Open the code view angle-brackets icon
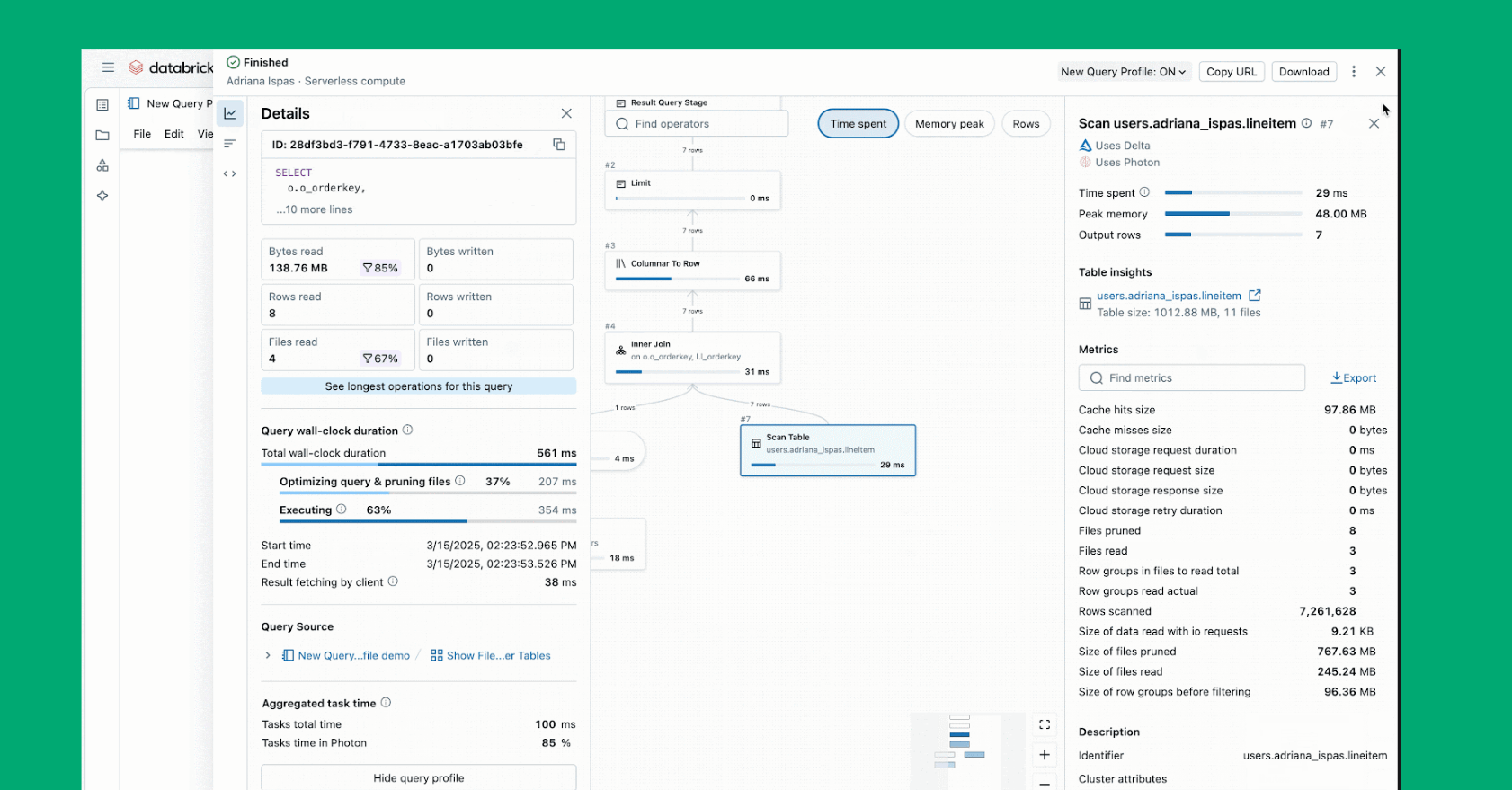1512x790 pixels. [230, 173]
